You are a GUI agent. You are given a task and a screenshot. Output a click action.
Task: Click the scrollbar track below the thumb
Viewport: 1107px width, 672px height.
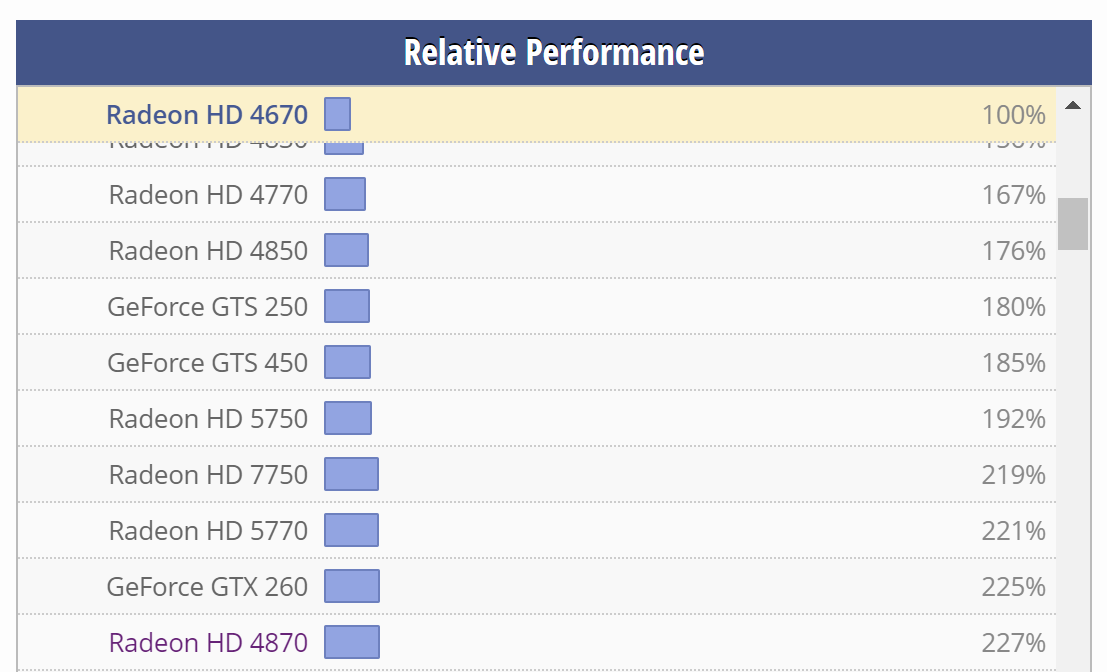(x=1073, y=450)
